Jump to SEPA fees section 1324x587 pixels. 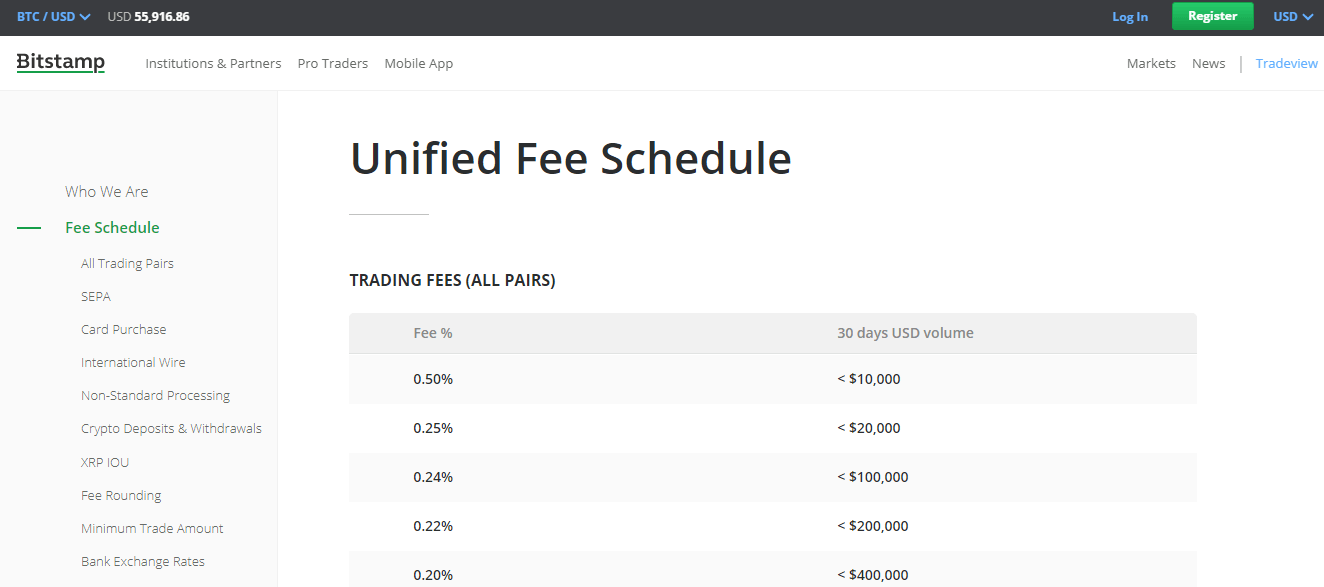pos(96,297)
